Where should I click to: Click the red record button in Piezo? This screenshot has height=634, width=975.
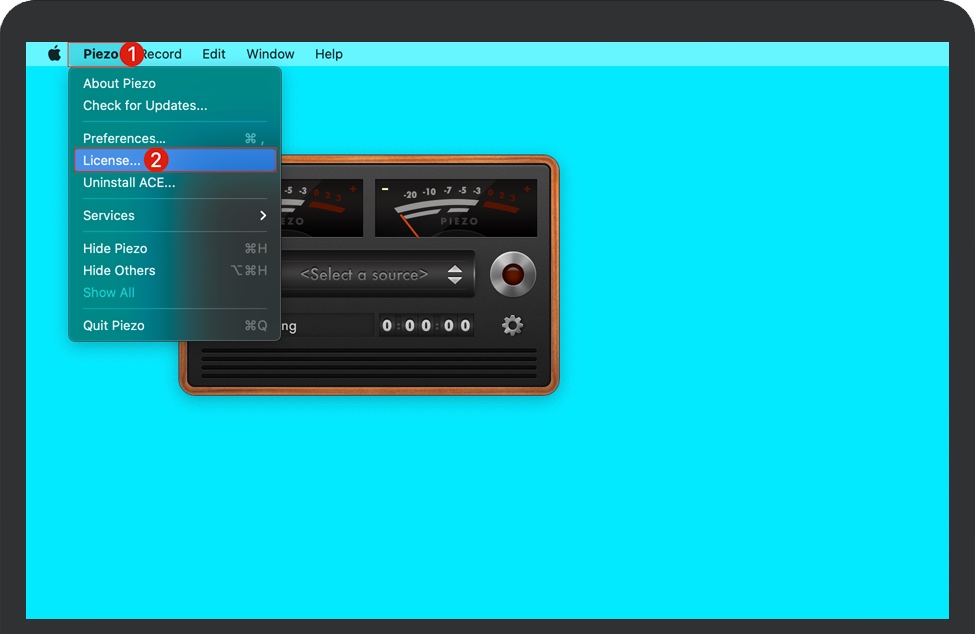tap(512, 274)
